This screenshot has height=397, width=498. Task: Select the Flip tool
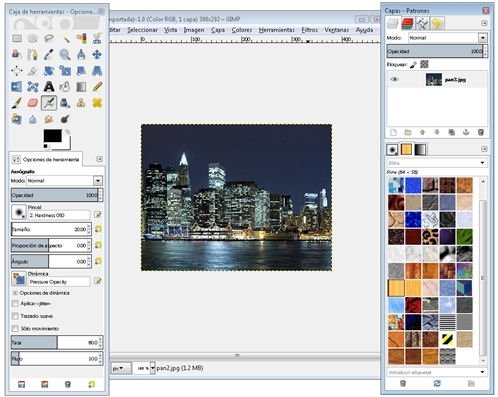pos(17,87)
